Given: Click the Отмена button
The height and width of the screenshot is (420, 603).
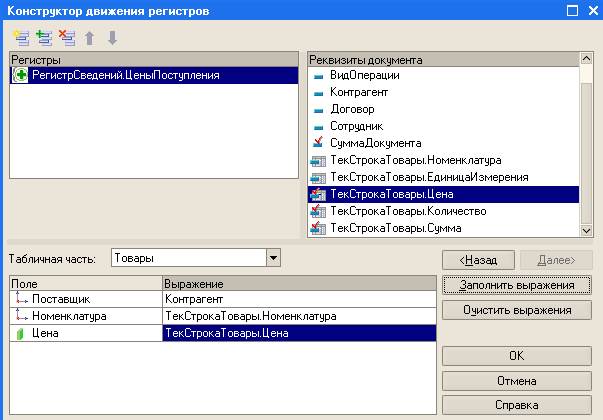Looking at the screenshot, I should [x=516, y=381].
